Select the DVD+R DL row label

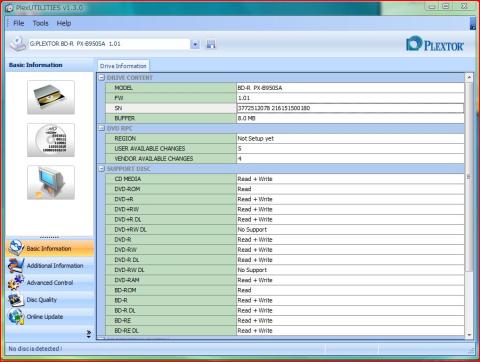coord(171,219)
